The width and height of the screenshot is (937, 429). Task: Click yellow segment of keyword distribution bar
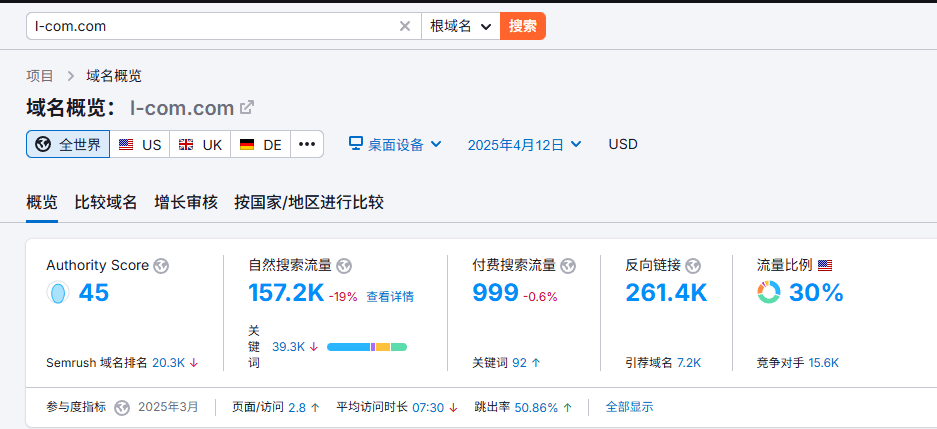pyautogui.click(x=383, y=347)
